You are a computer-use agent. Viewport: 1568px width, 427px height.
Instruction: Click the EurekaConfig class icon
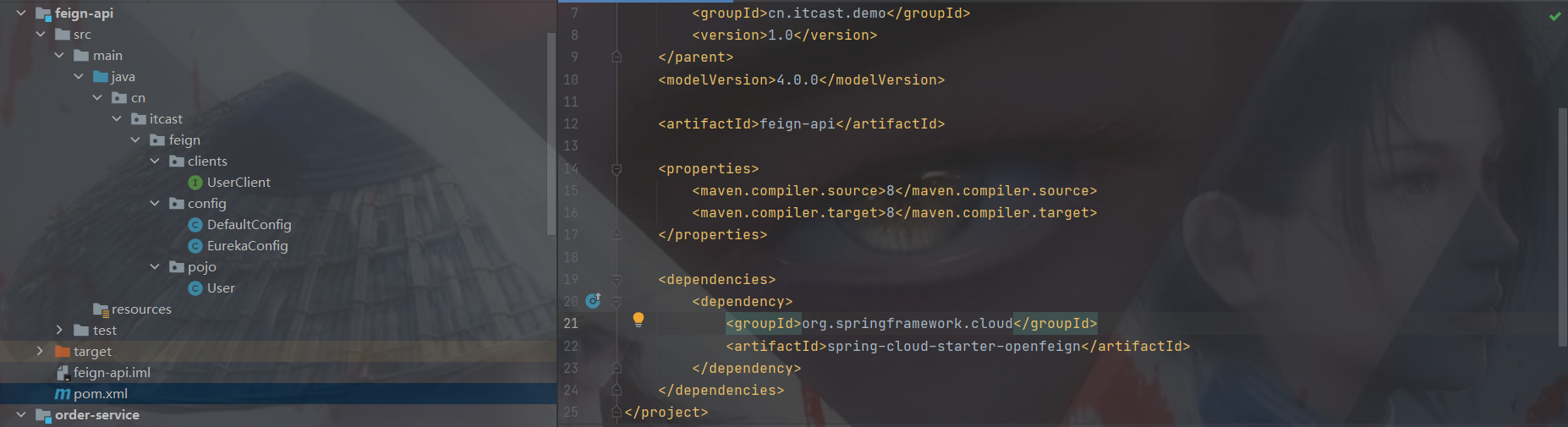(195, 246)
